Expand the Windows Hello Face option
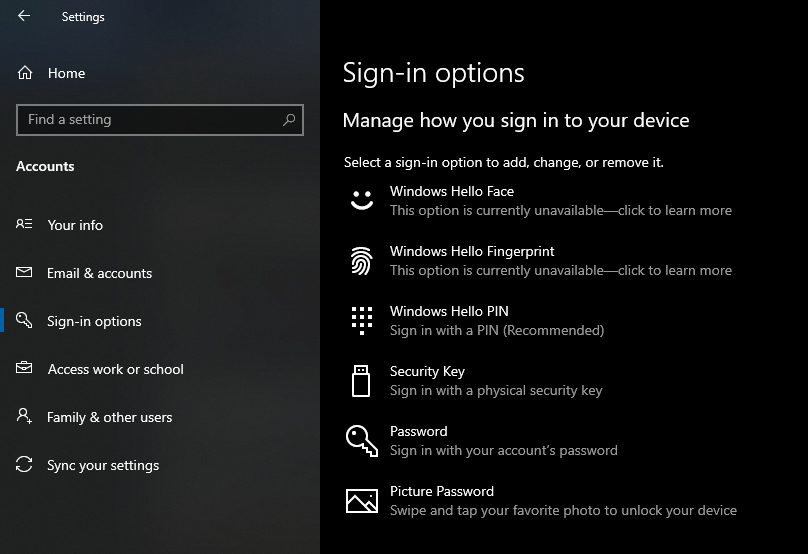The image size is (808, 554). [x=541, y=200]
